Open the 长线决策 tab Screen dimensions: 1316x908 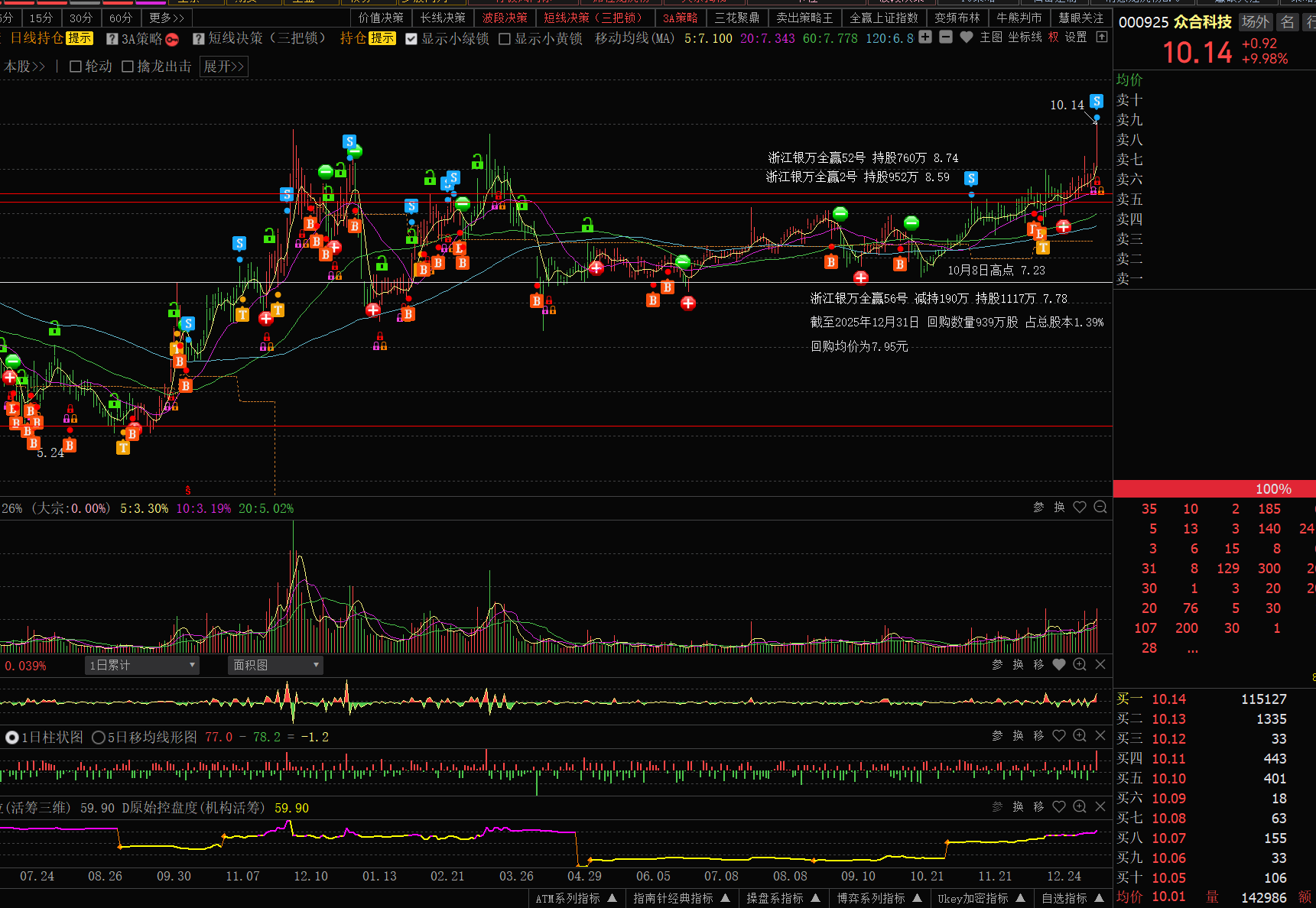pyautogui.click(x=443, y=18)
